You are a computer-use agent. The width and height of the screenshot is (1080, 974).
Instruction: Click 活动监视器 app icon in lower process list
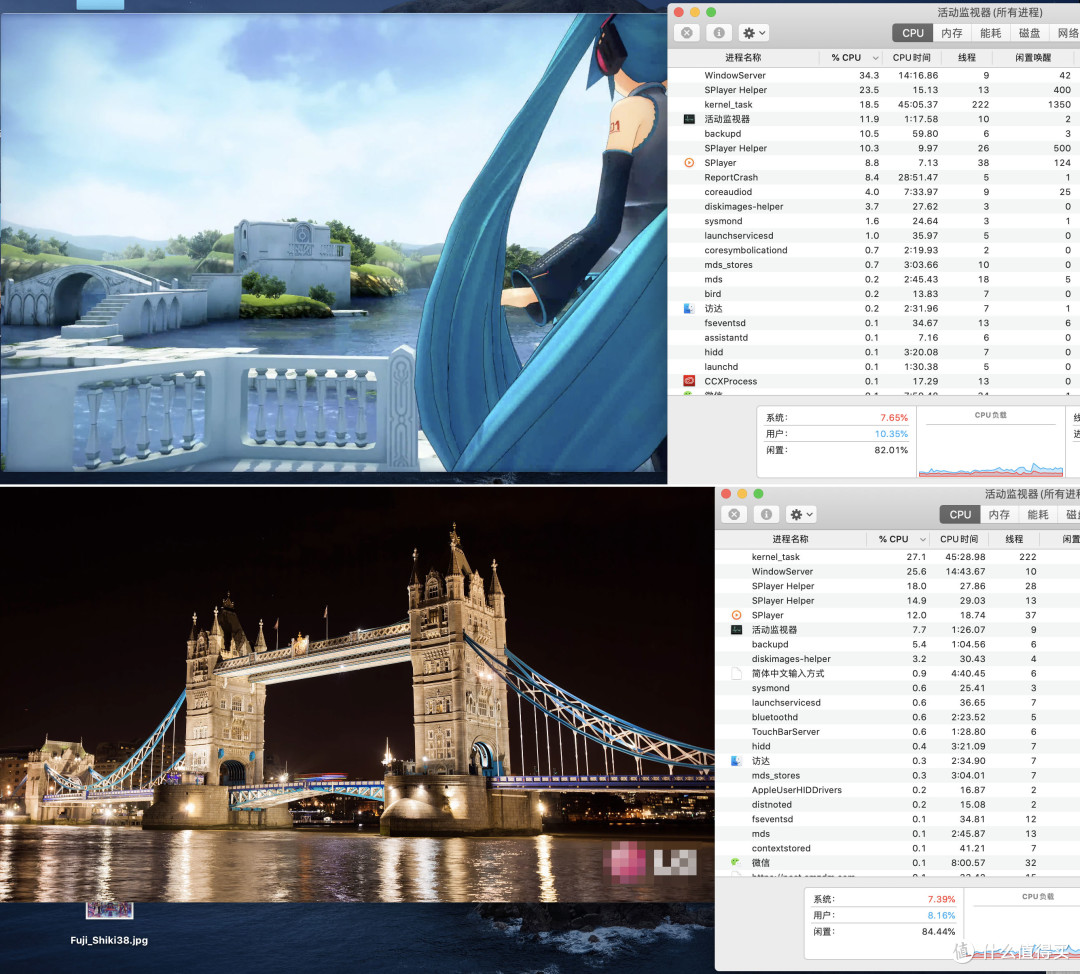pyautogui.click(x=736, y=630)
